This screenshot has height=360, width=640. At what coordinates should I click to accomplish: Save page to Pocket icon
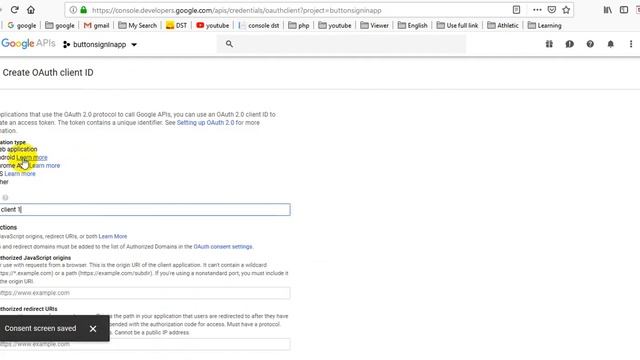click(551, 10)
